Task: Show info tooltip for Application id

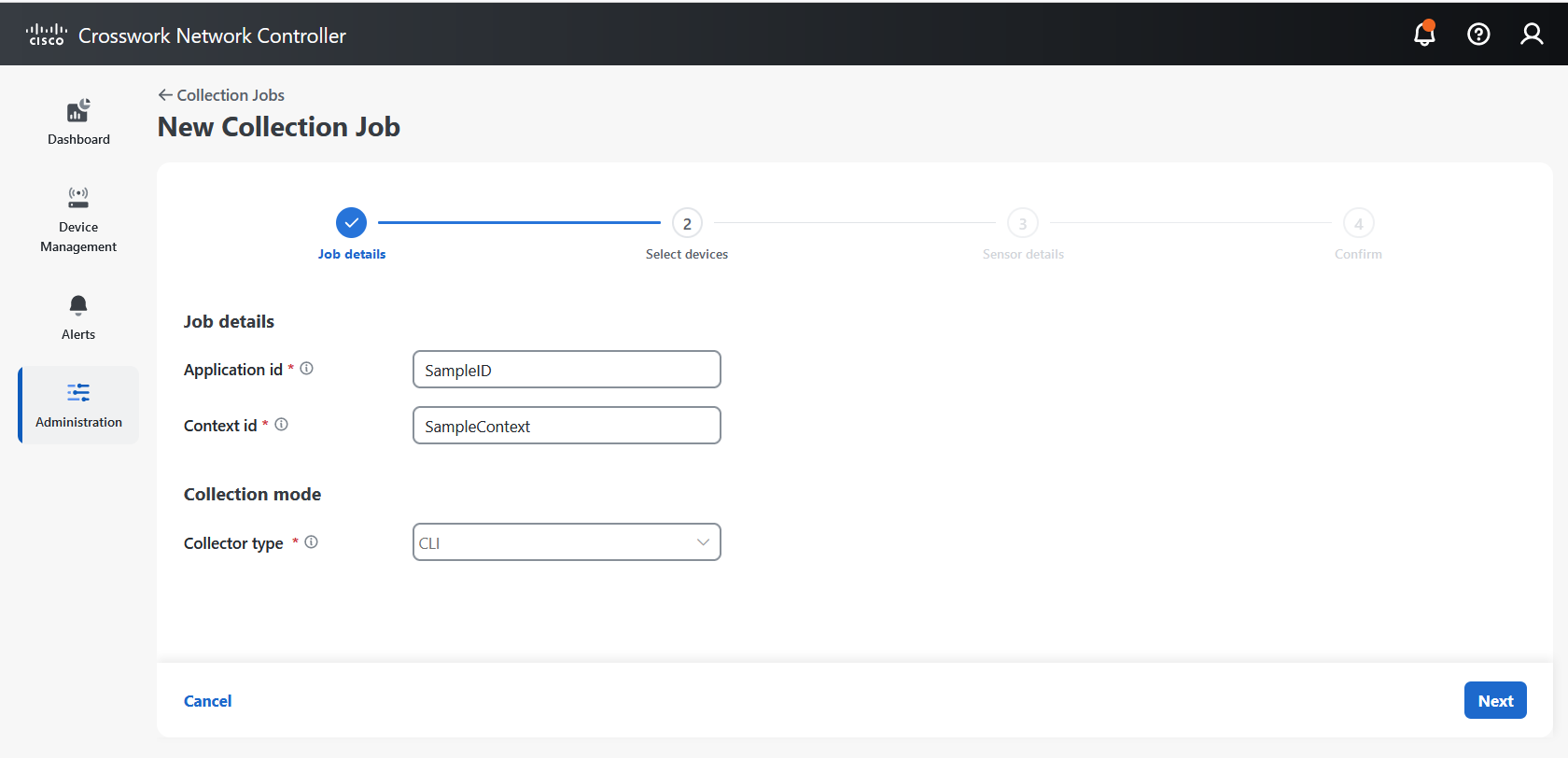Action: (306, 369)
